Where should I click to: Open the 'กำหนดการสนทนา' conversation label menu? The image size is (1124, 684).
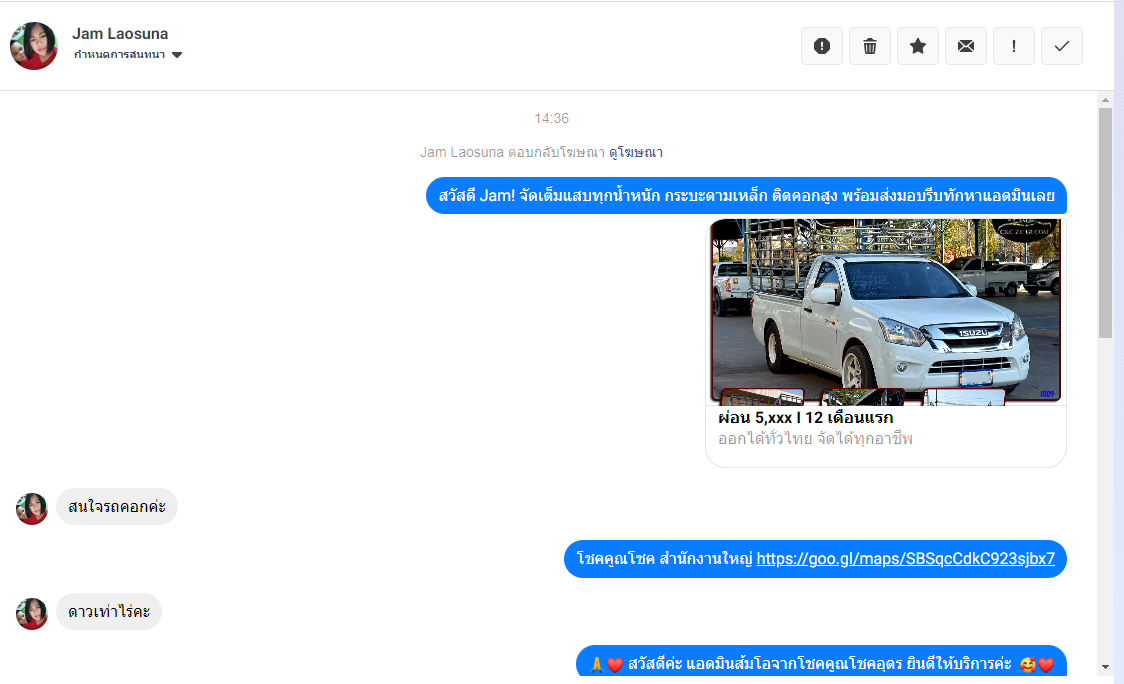(x=119, y=55)
